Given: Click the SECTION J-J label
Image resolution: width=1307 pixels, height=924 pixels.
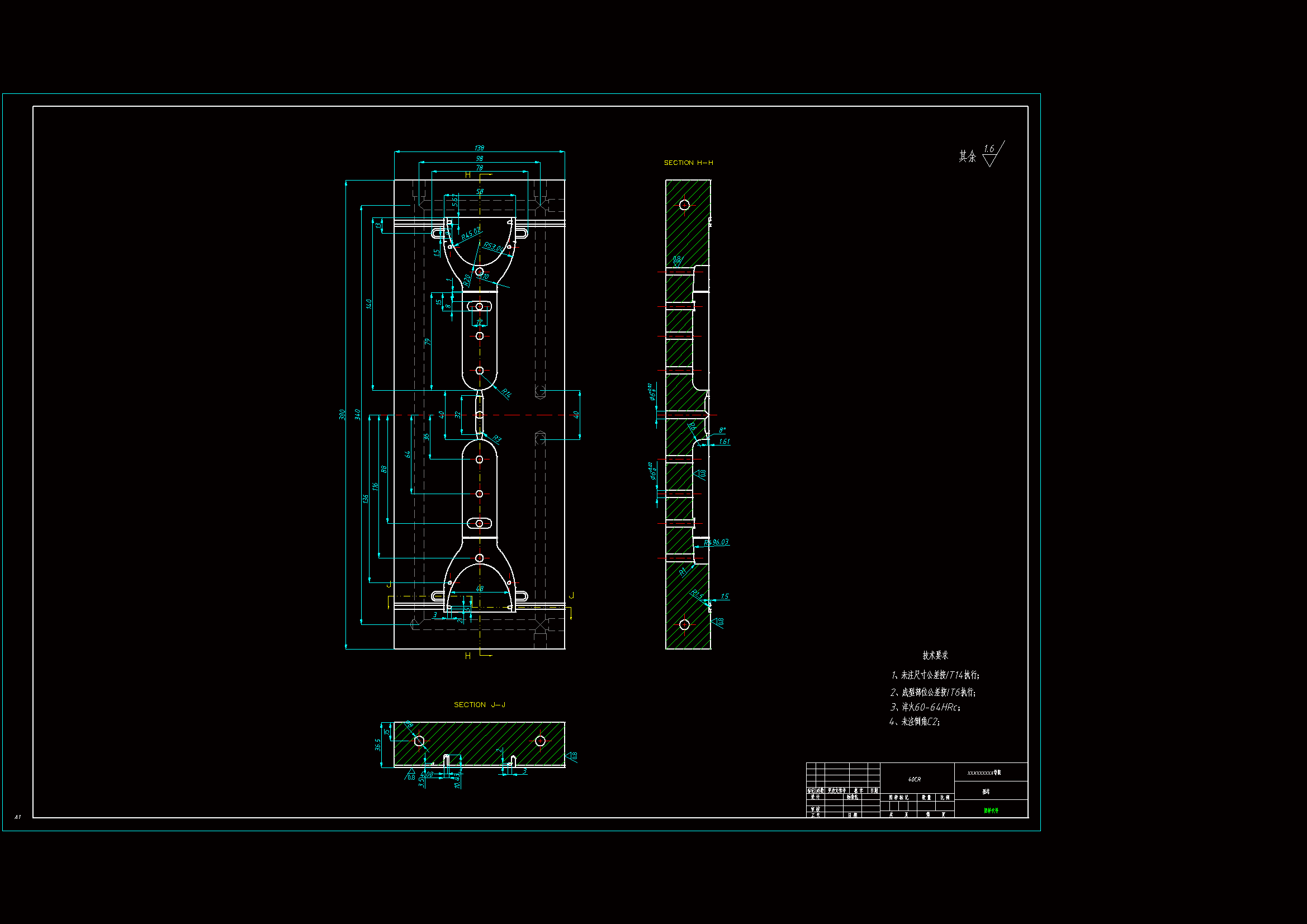Looking at the screenshot, I should tap(479, 705).
